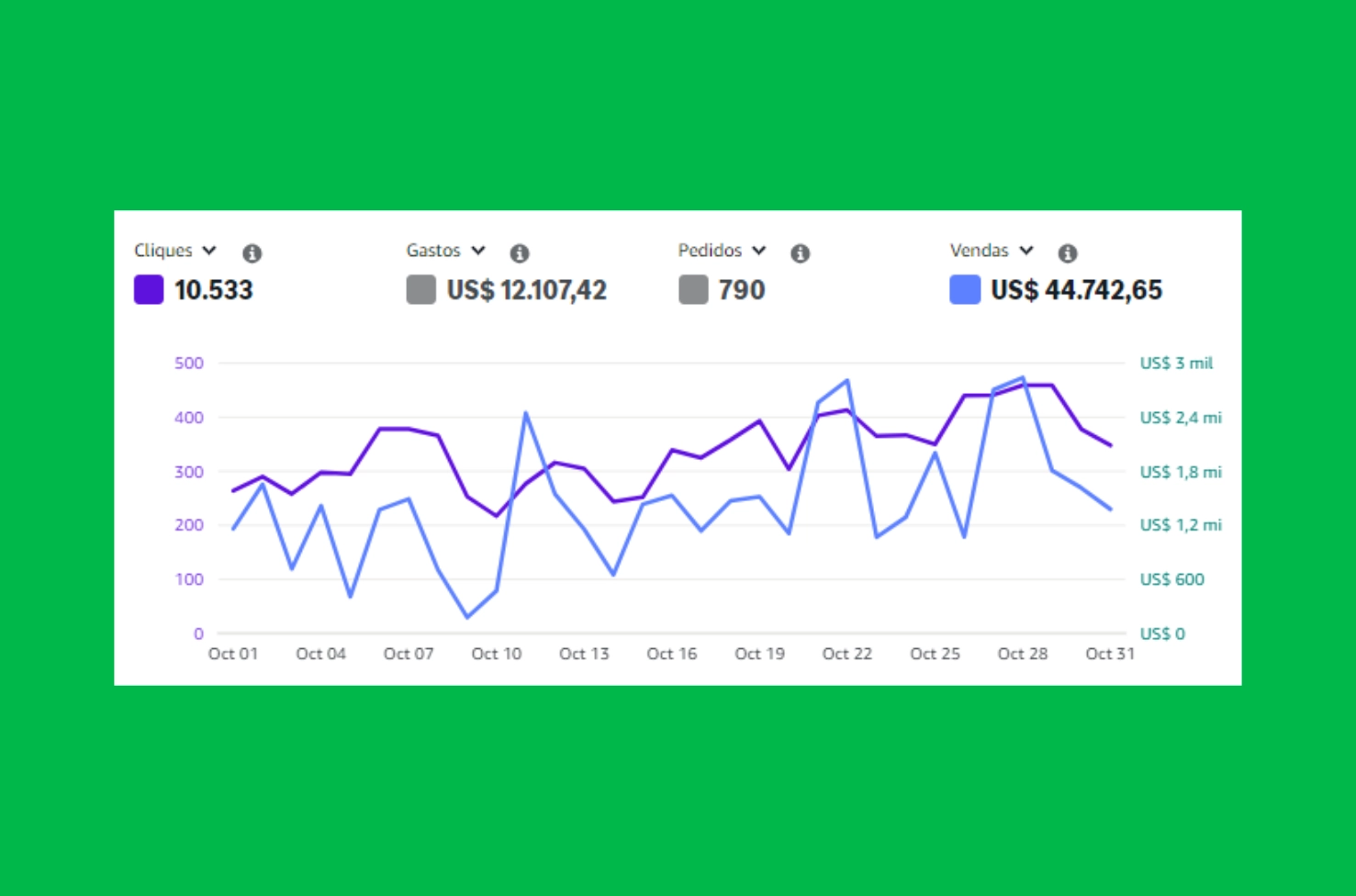Show info tooltip for Vendas metric
This screenshot has width=1356, height=896.
pos(1067,252)
